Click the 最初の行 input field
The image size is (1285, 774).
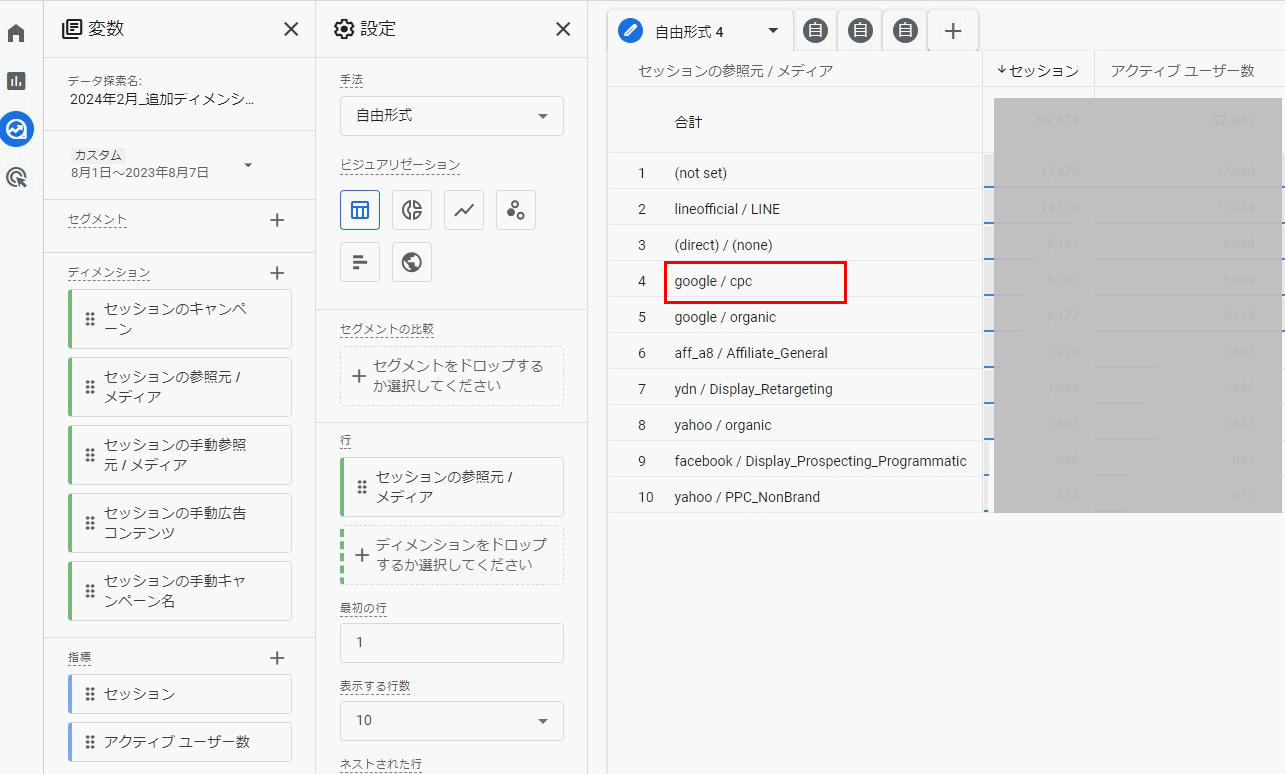point(452,643)
